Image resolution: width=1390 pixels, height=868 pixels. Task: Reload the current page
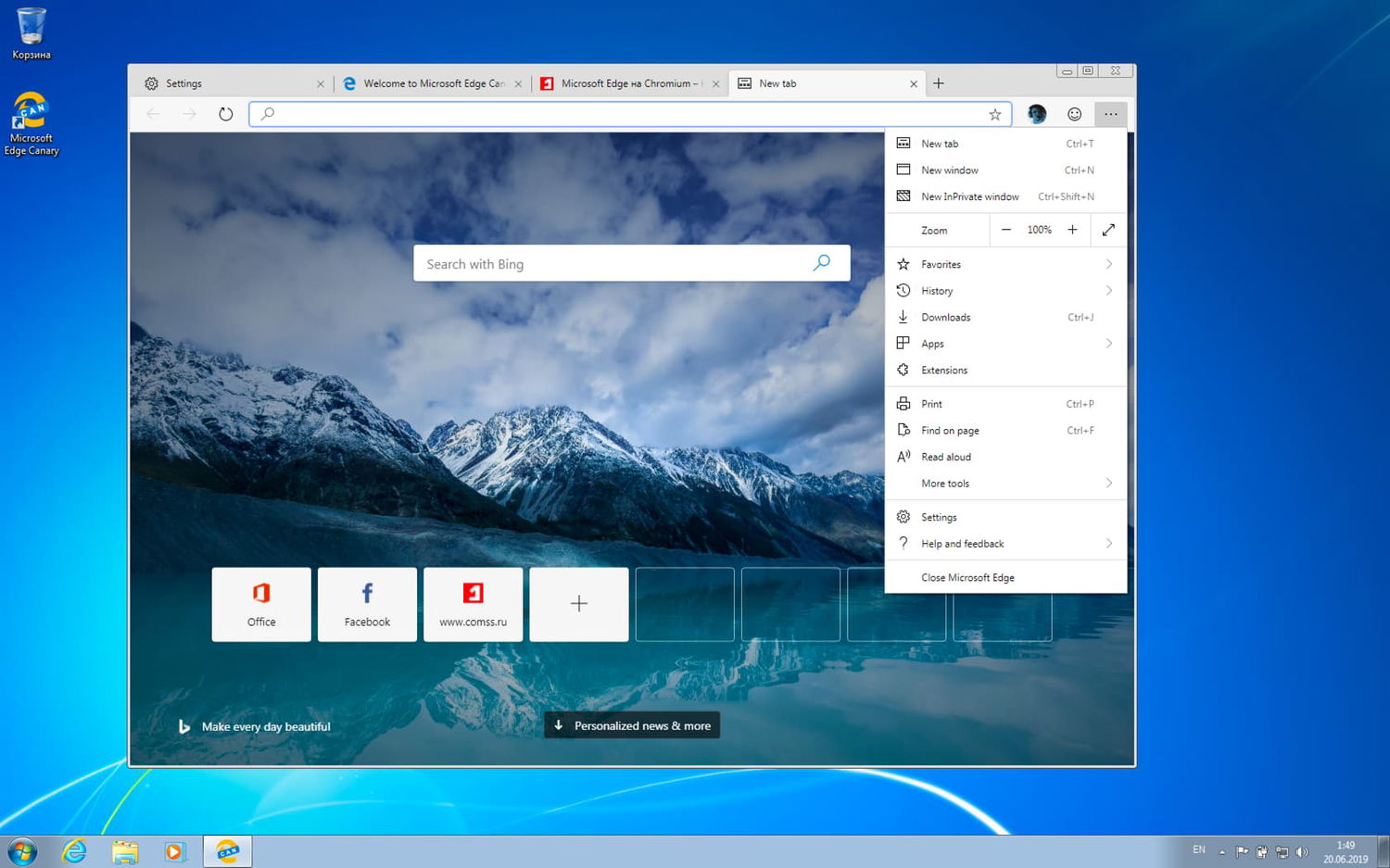pos(225,113)
